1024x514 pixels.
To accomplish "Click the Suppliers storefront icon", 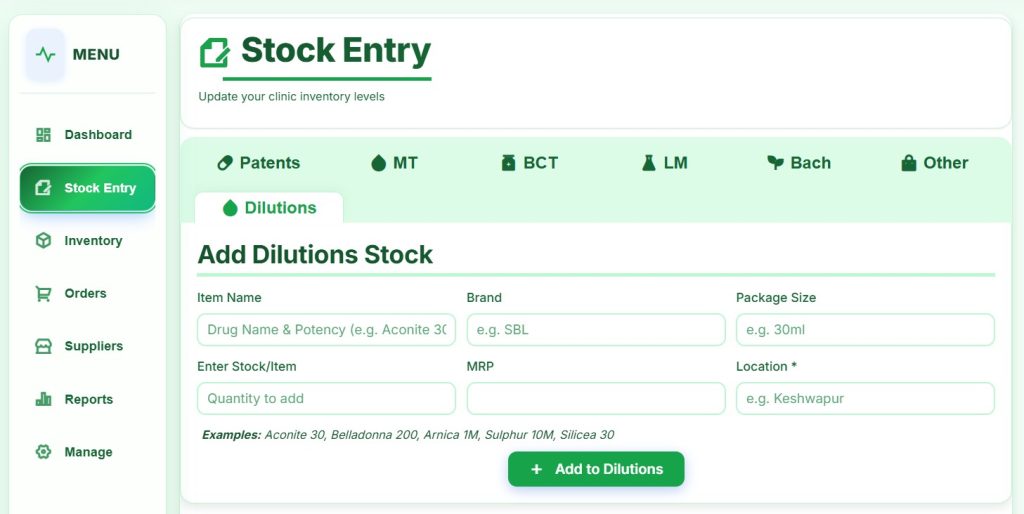I will 43,346.
